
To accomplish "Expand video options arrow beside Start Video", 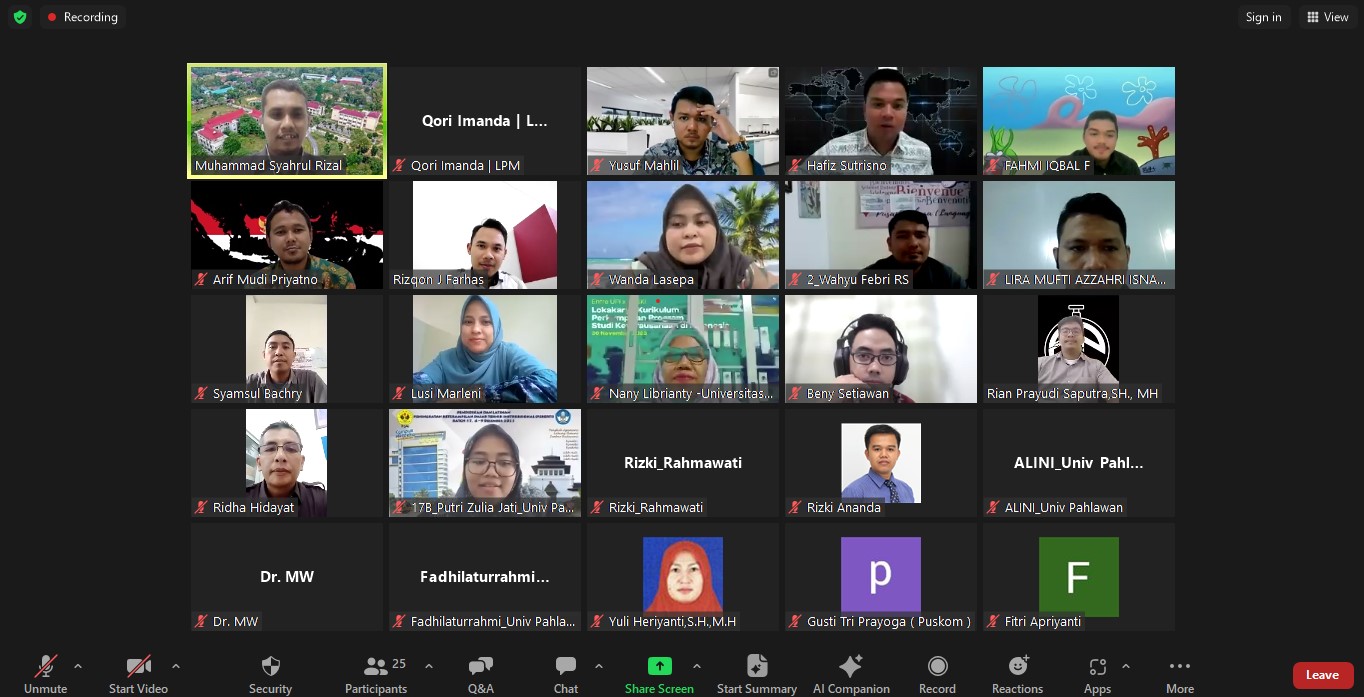I will 176,666.
